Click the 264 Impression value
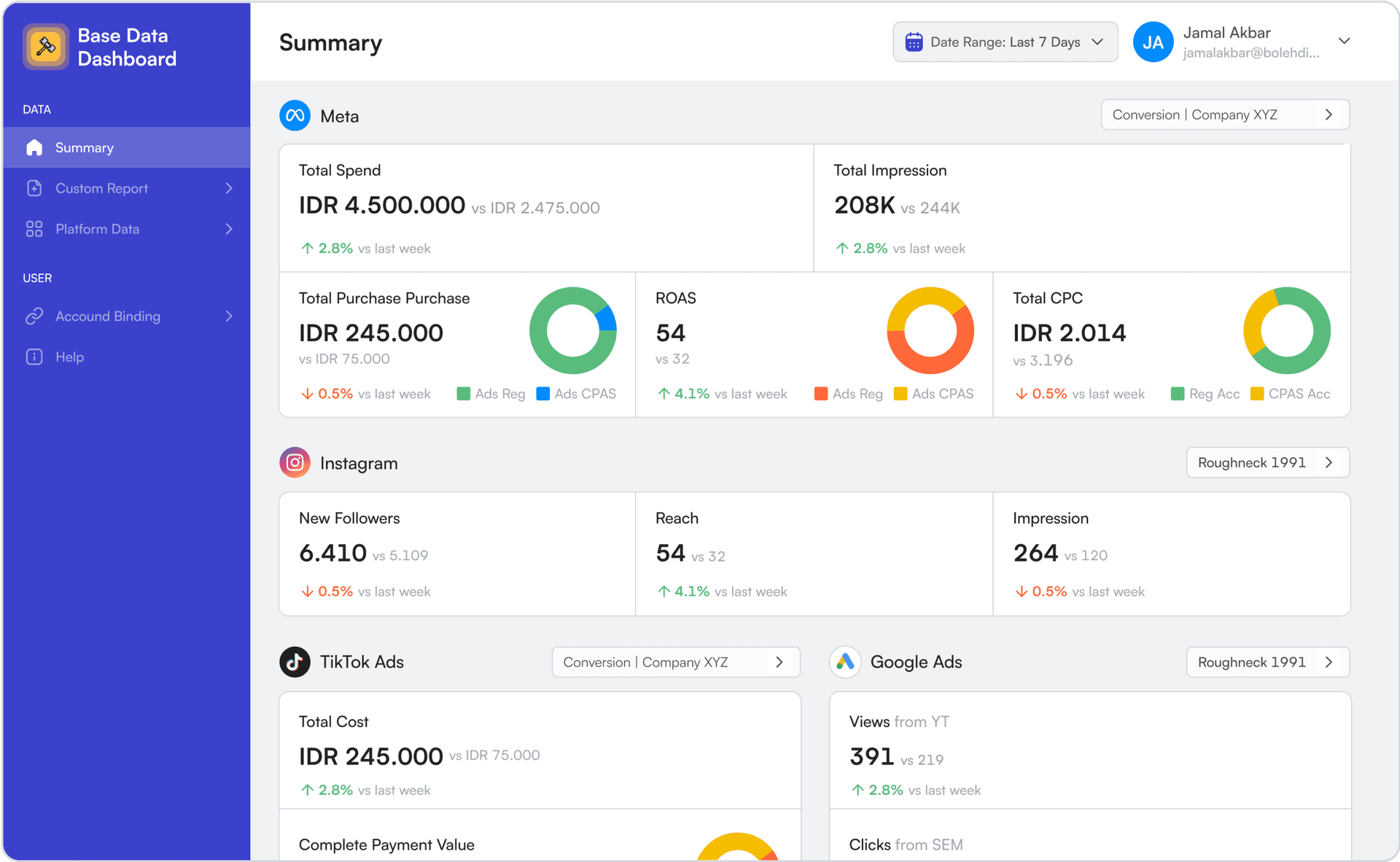This screenshot has width=1400, height=862. click(1035, 553)
